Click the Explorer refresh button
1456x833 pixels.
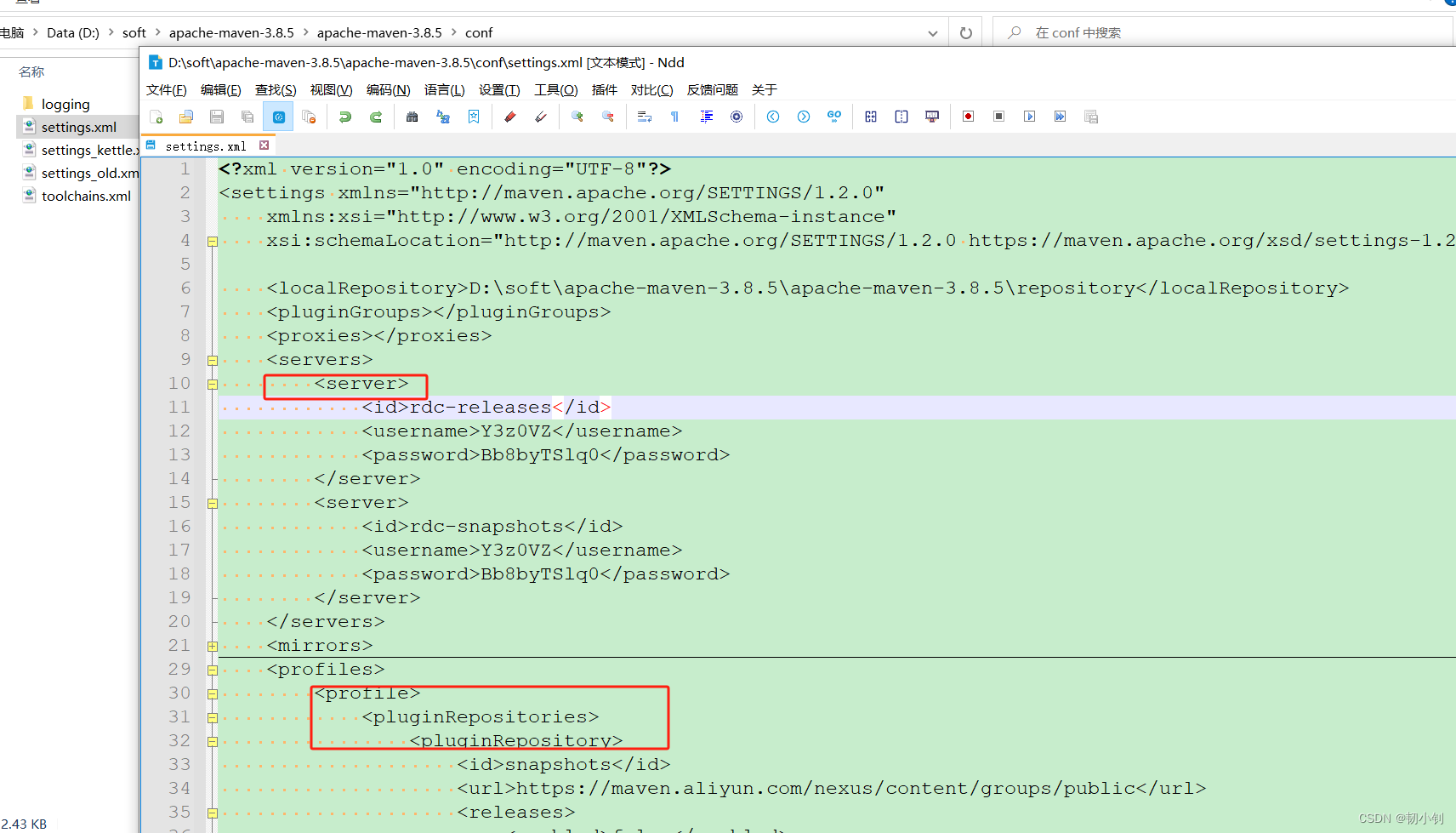click(x=966, y=33)
